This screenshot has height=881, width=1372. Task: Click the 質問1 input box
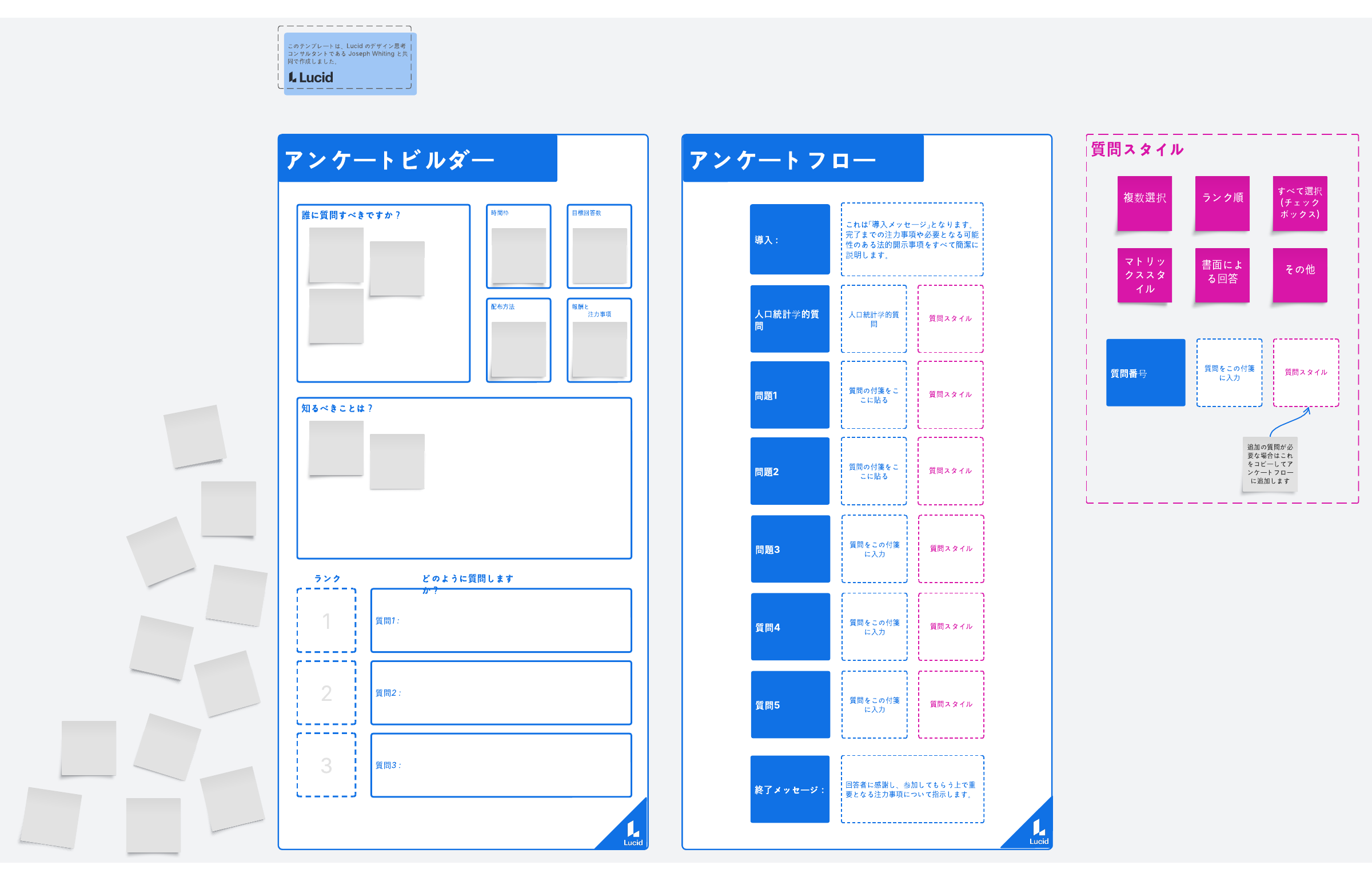point(501,620)
